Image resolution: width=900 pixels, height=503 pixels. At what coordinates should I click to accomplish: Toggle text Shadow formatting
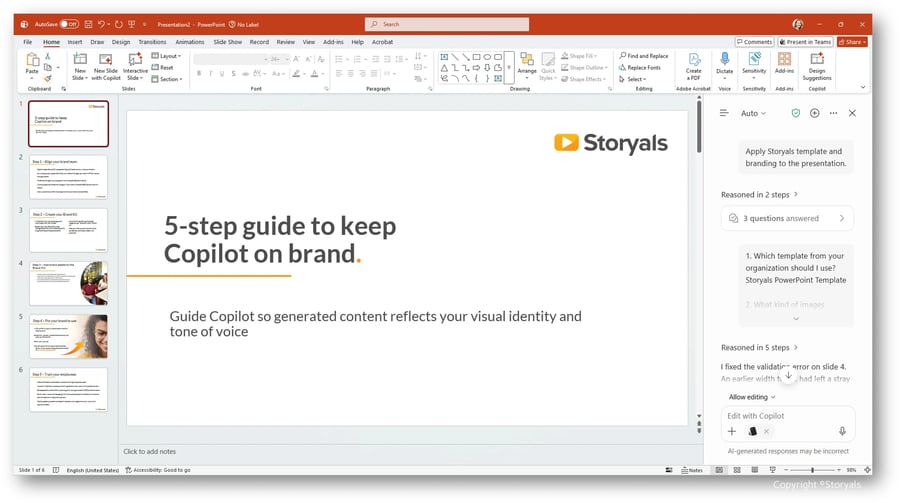(x=234, y=73)
